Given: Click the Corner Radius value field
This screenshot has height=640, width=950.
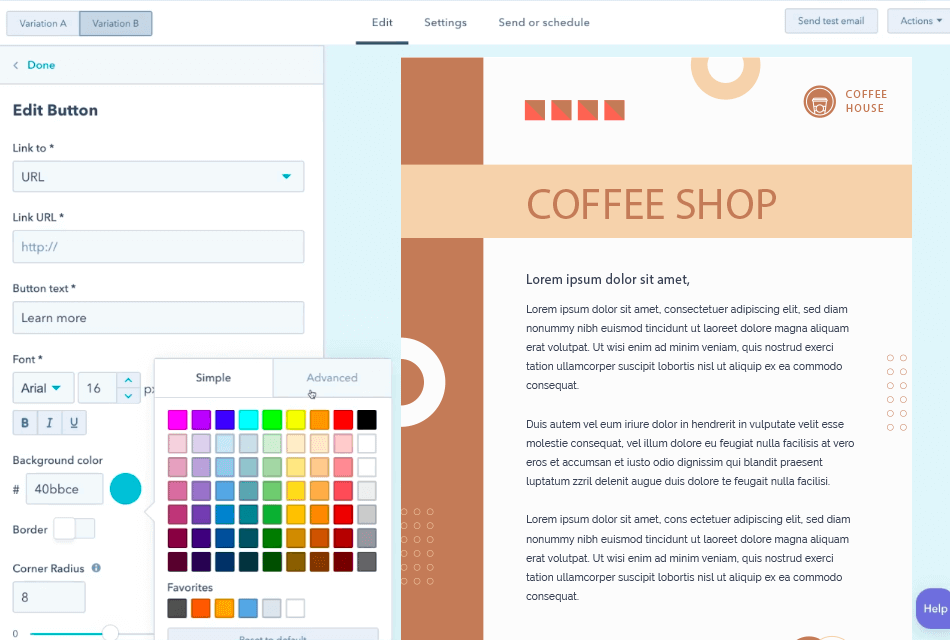Looking at the screenshot, I should pos(49,597).
